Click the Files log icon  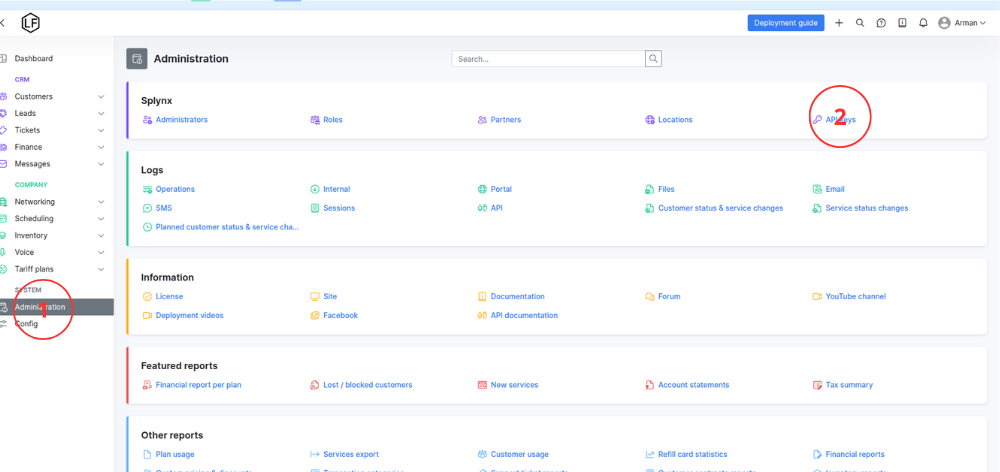point(650,189)
